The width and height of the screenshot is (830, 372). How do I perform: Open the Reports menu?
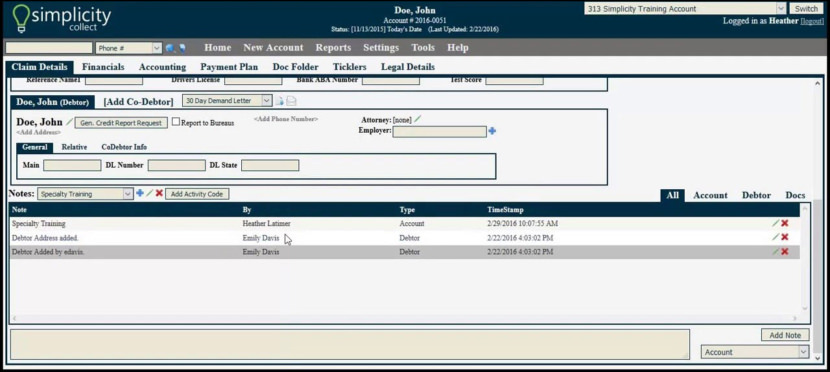pyautogui.click(x=333, y=48)
